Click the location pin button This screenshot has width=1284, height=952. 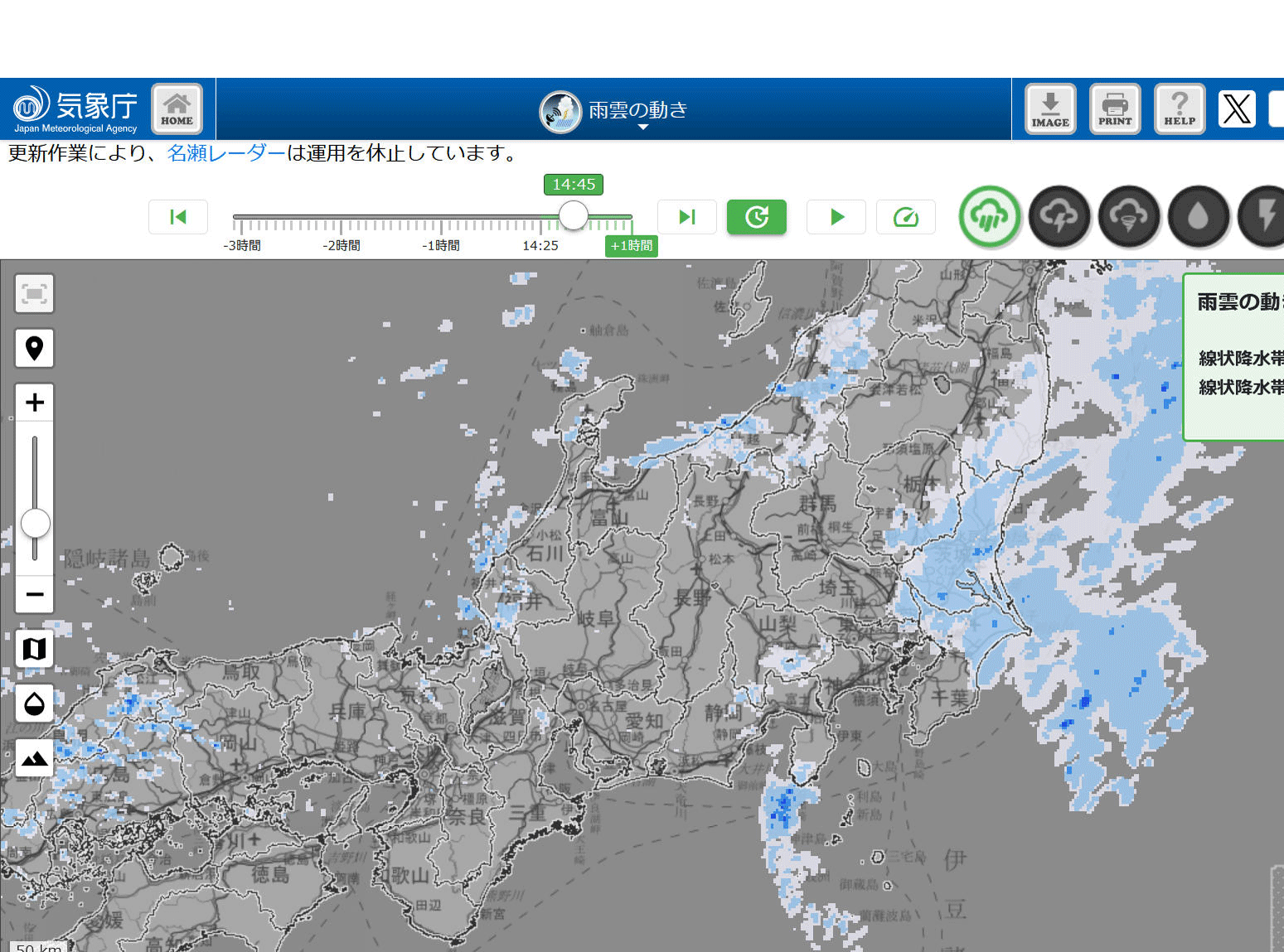click(x=34, y=348)
